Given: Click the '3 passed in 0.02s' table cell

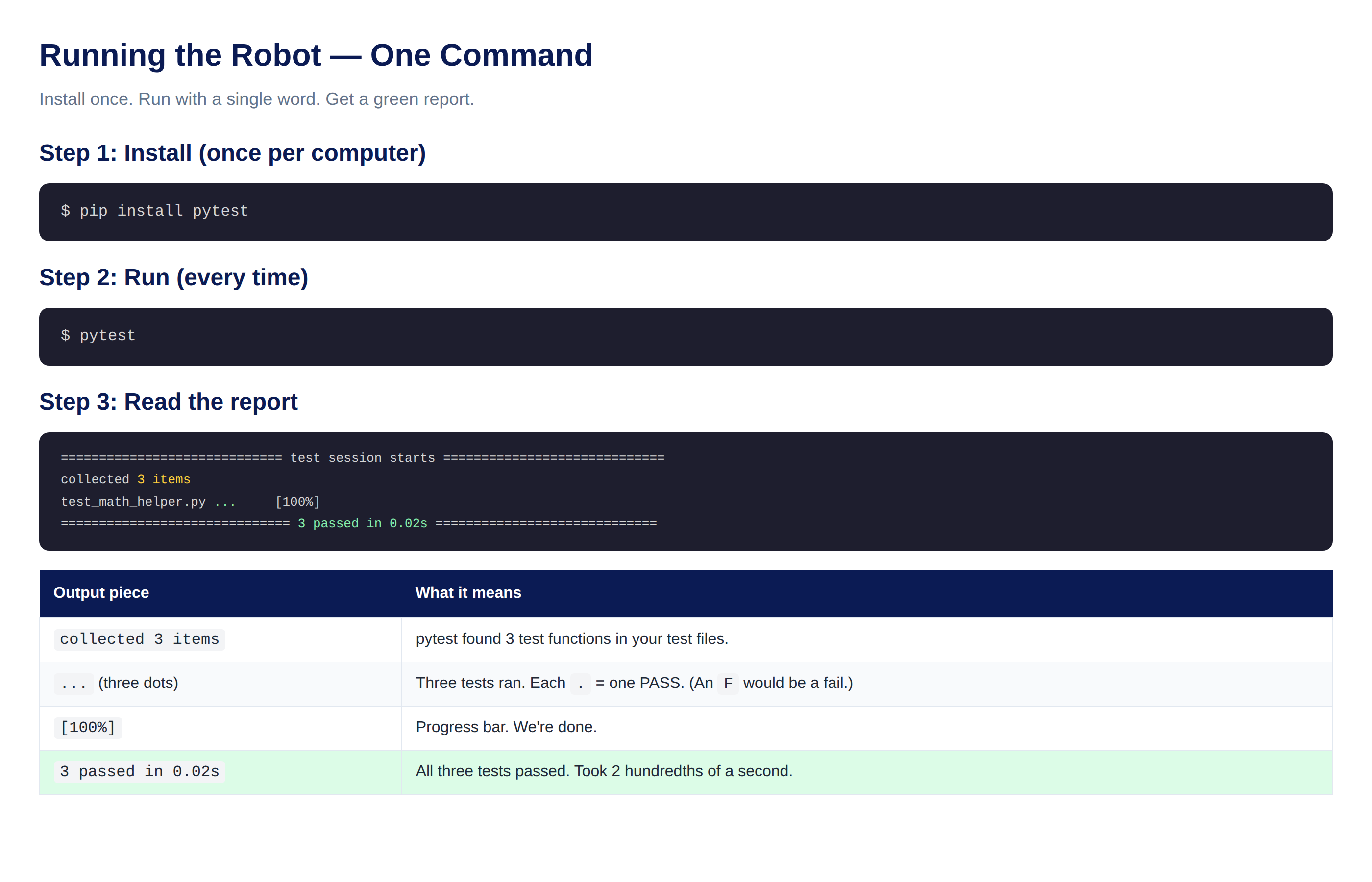Looking at the screenshot, I should pyautogui.click(x=220, y=772).
